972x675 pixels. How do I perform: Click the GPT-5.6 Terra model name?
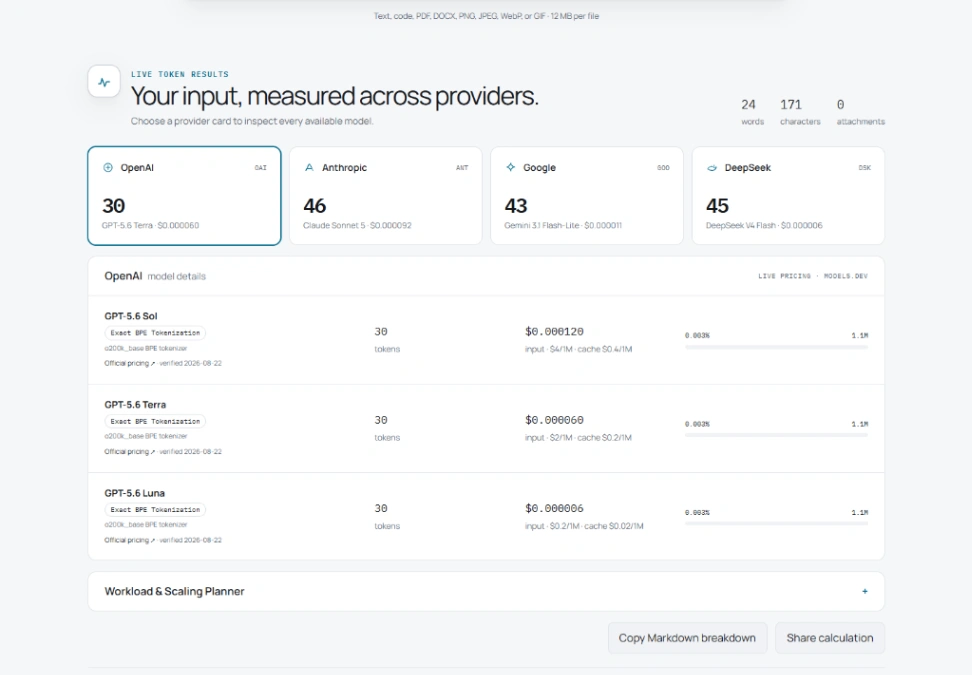[135, 405]
